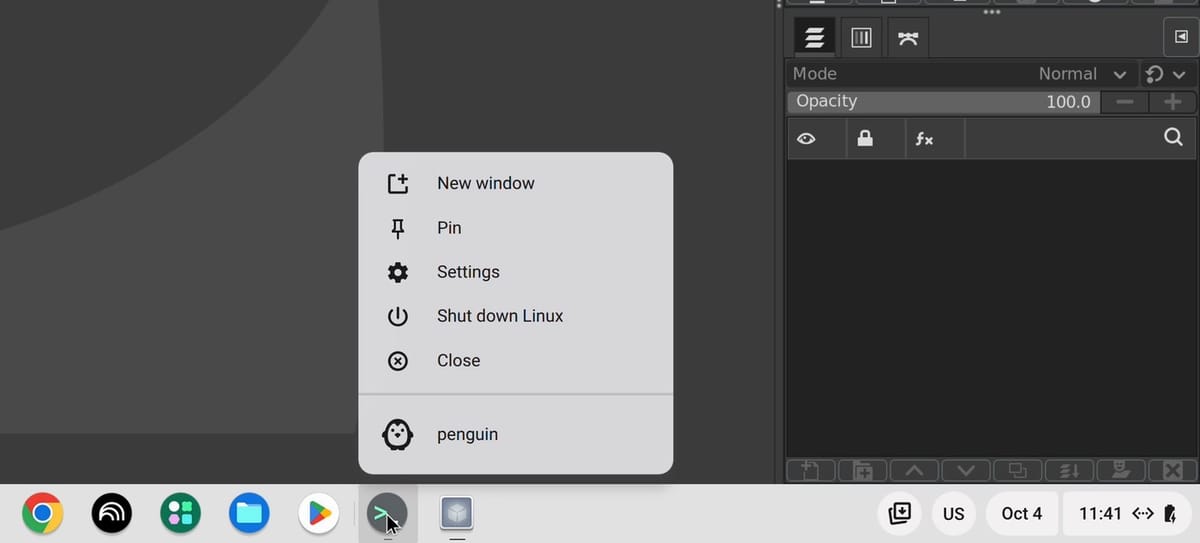Open the cube app icon on shelf
This screenshot has width=1200, height=543.
tap(457, 514)
